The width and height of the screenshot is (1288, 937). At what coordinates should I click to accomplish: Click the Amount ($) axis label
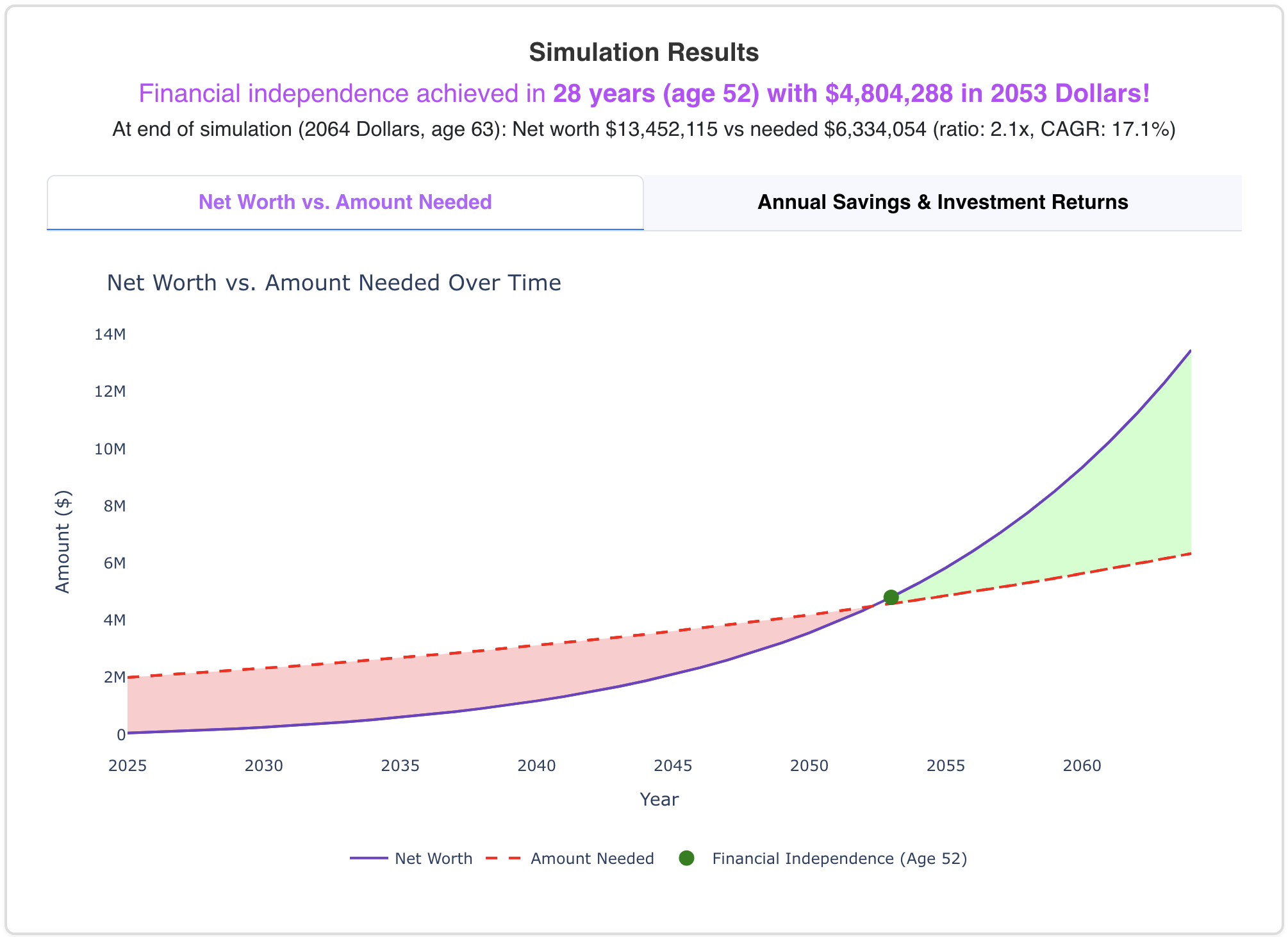click(x=63, y=542)
